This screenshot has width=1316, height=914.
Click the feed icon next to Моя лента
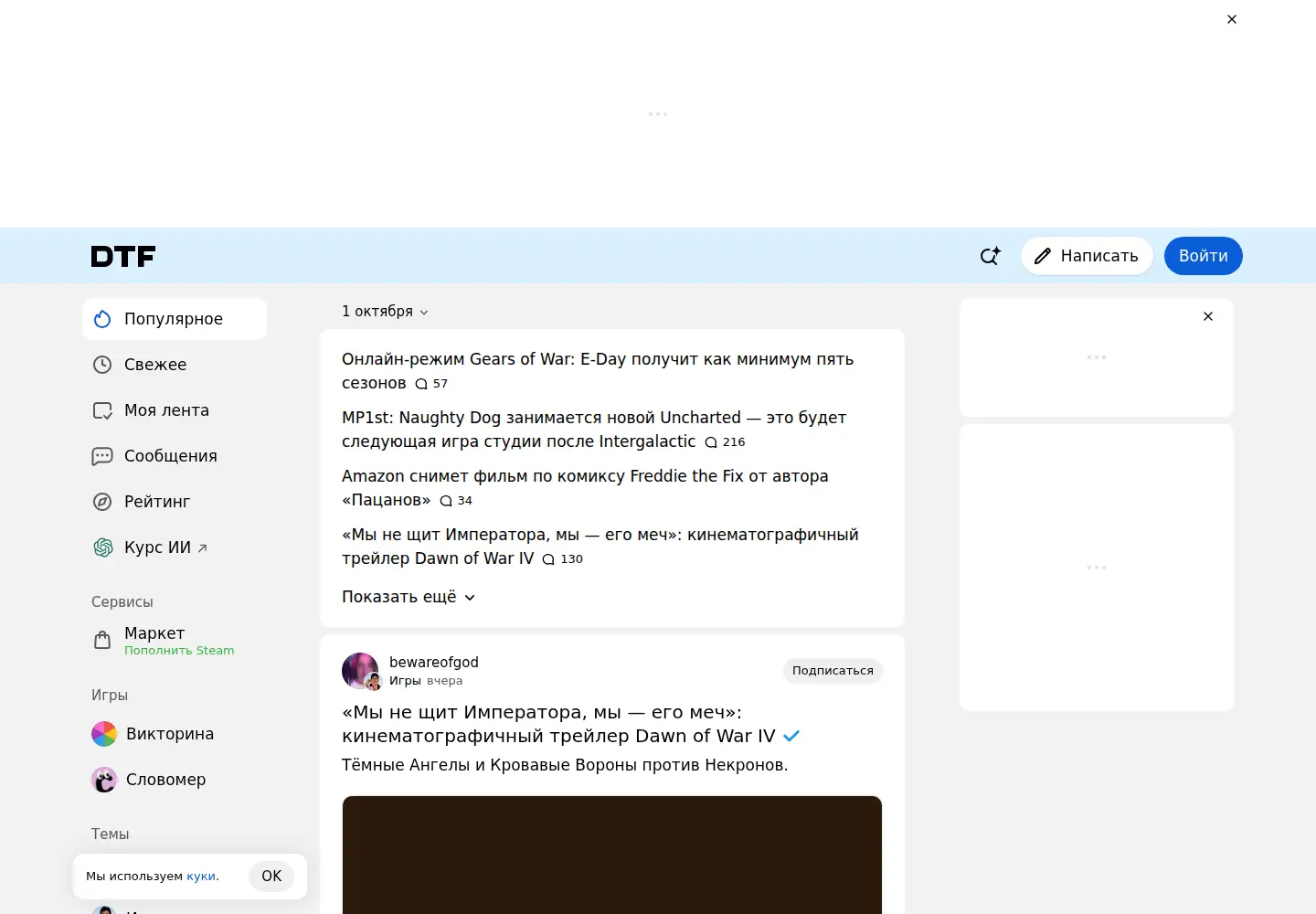point(102,410)
